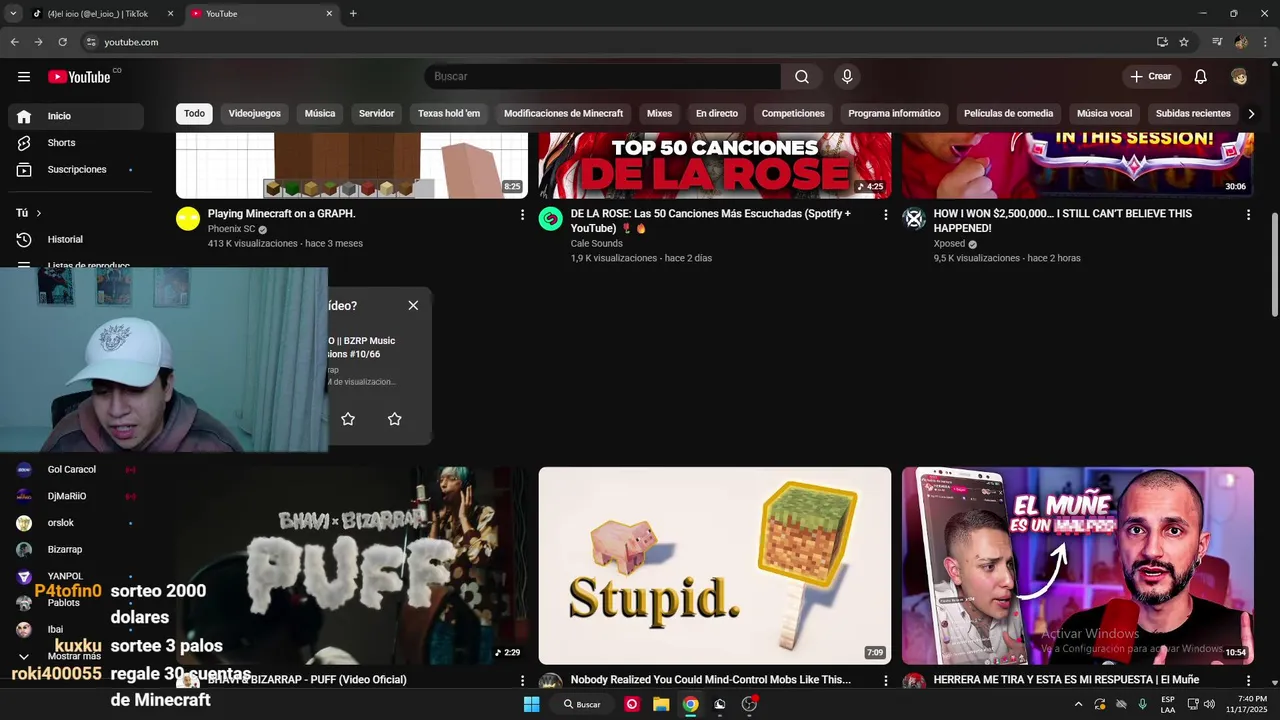Open the YouTube hamburger guide menu
The height and width of the screenshot is (720, 1280).
coord(24,77)
